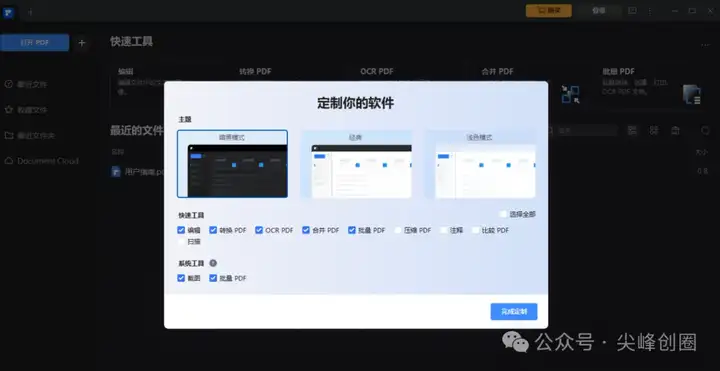Click the 合并 PDF merge tool icon
The width and height of the screenshot is (720, 371).
(570, 94)
